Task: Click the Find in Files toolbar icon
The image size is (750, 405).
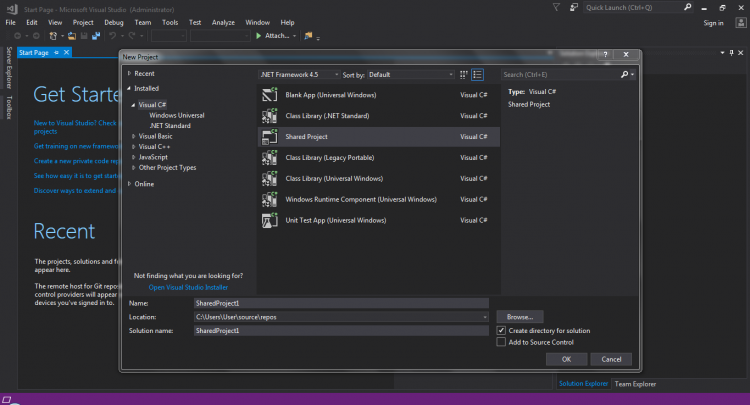Action: tap(308, 36)
